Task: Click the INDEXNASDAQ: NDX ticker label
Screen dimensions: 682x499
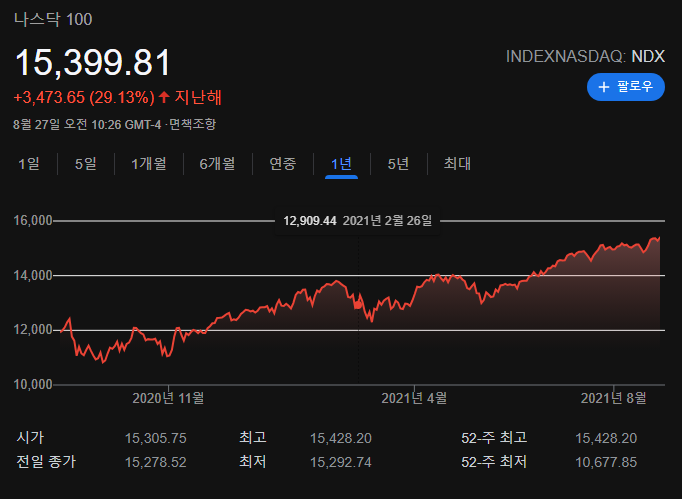Action: [585, 57]
